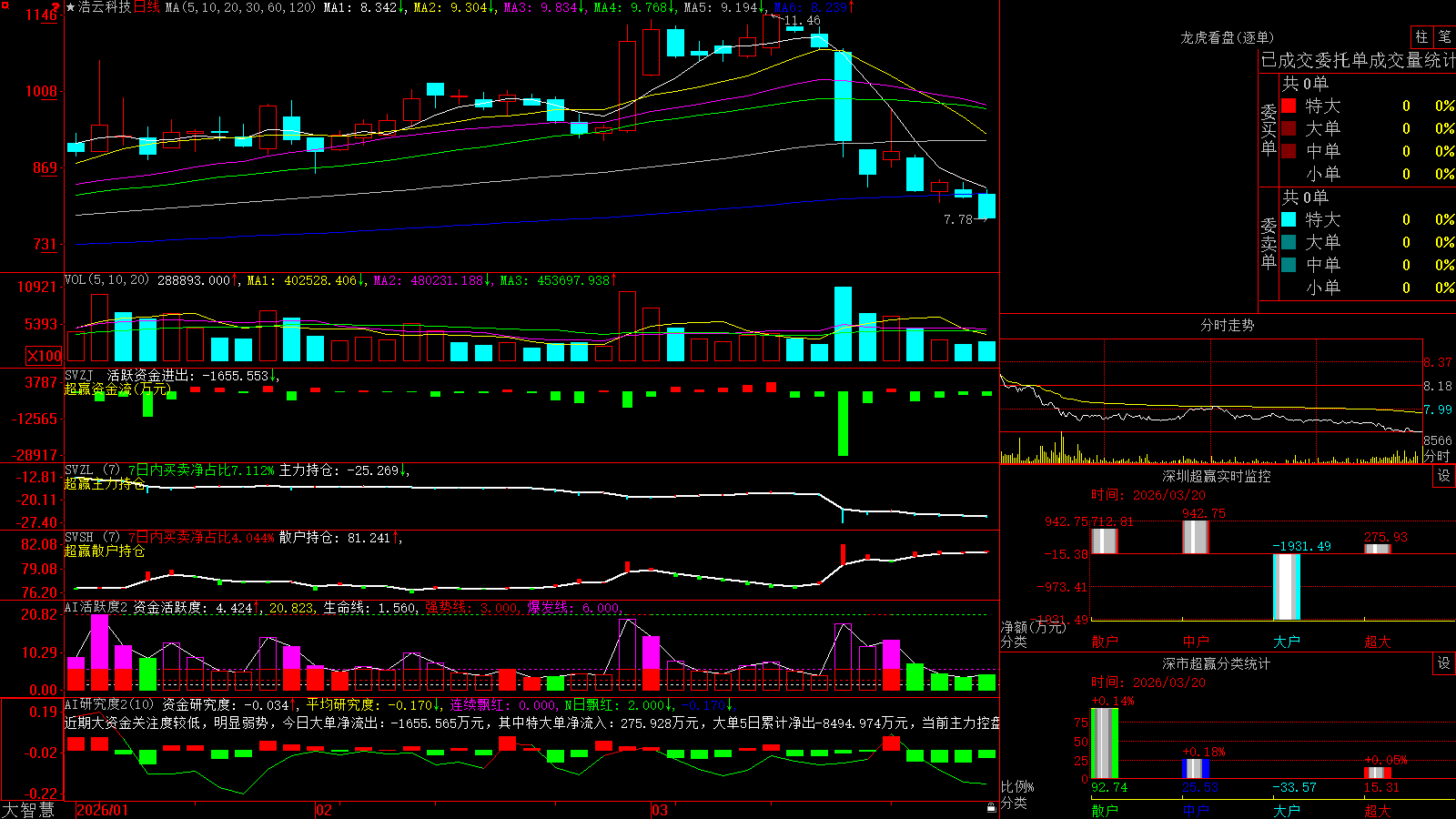Click the 日线 period label
Viewport: 1456px width, 819px height.
(x=147, y=7)
